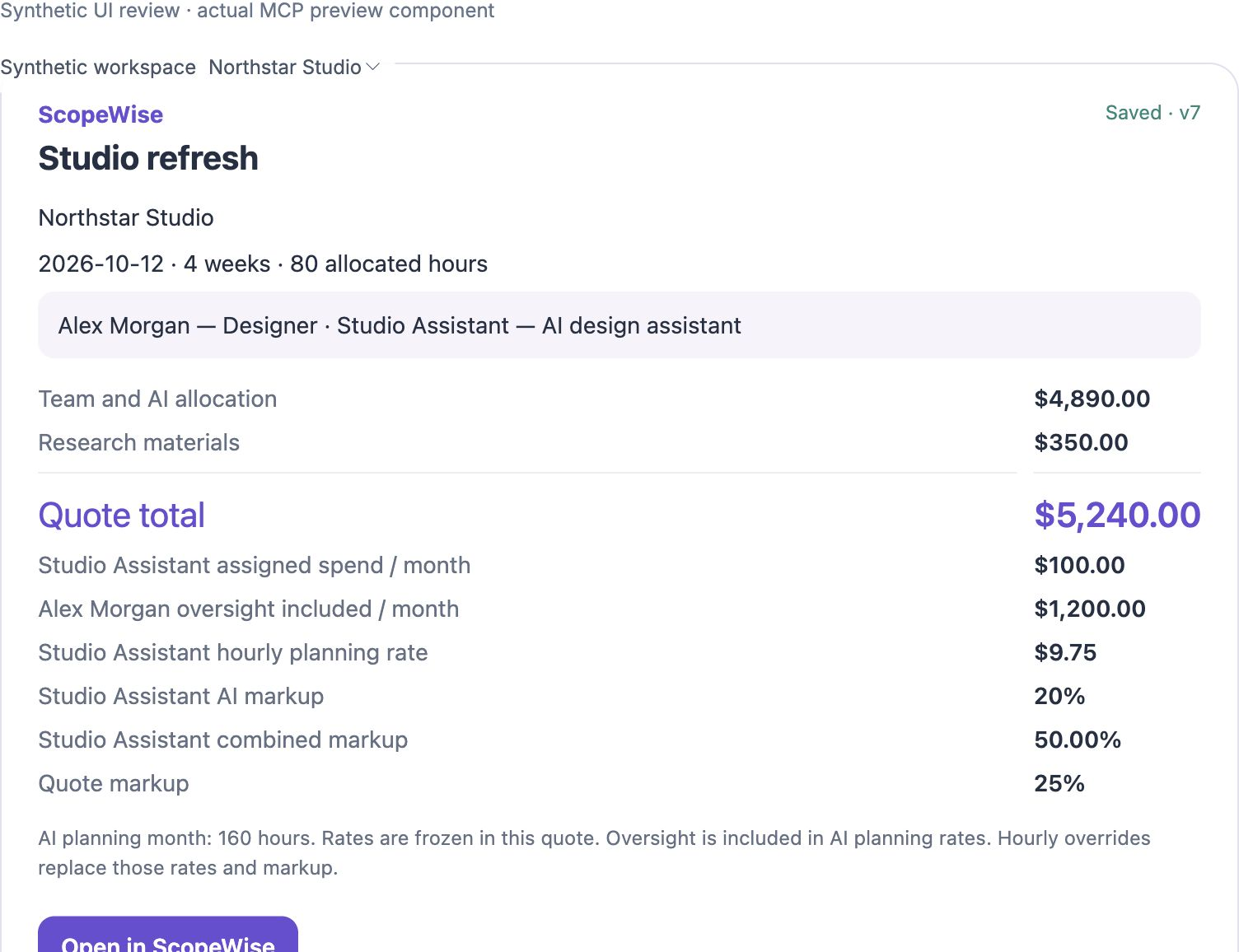Image resolution: width=1239 pixels, height=952 pixels.
Task: Click the ScopeWise brand label
Action: click(x=101, y=114)
